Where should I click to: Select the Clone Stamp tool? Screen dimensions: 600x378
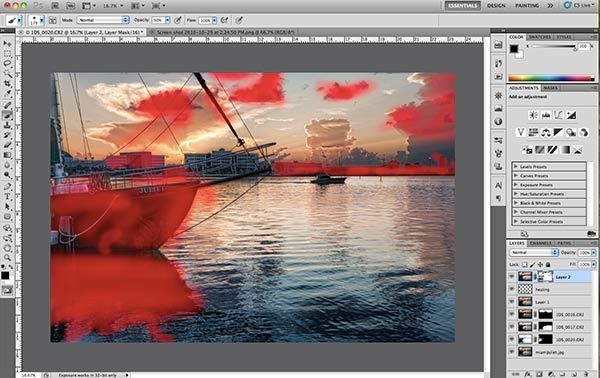pos(7,125)
